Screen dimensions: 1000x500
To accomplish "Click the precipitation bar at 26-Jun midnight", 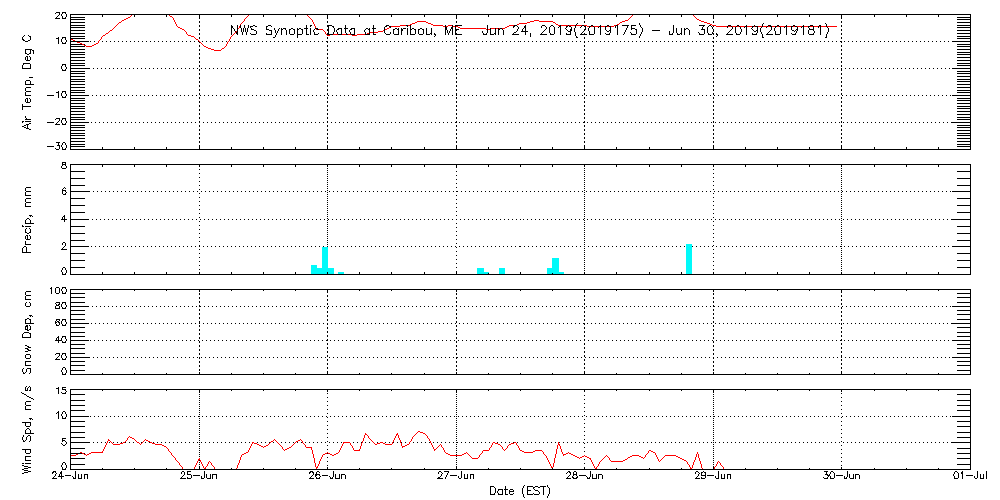I will coord(325,260).
